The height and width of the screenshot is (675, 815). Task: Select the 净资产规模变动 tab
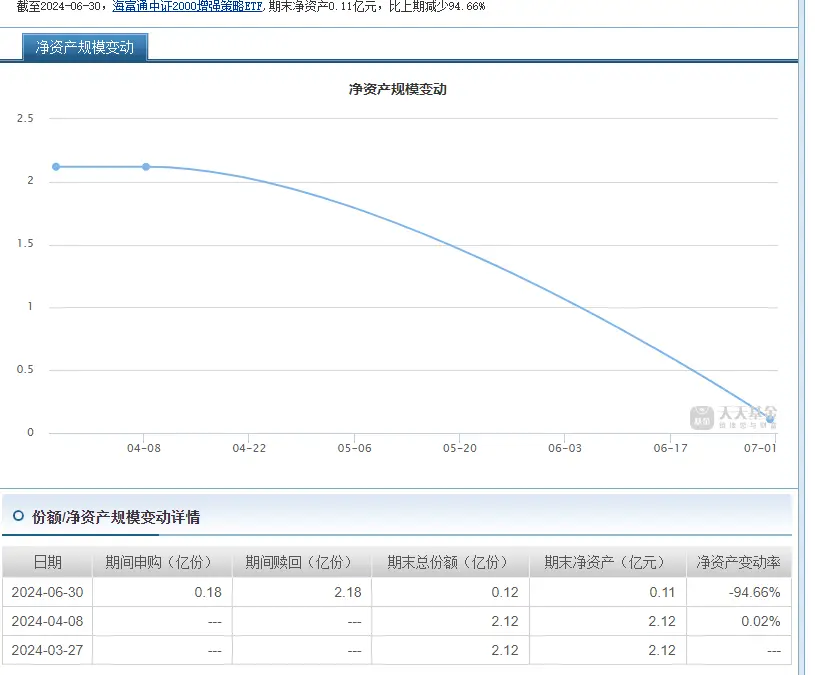click(85, 46)
